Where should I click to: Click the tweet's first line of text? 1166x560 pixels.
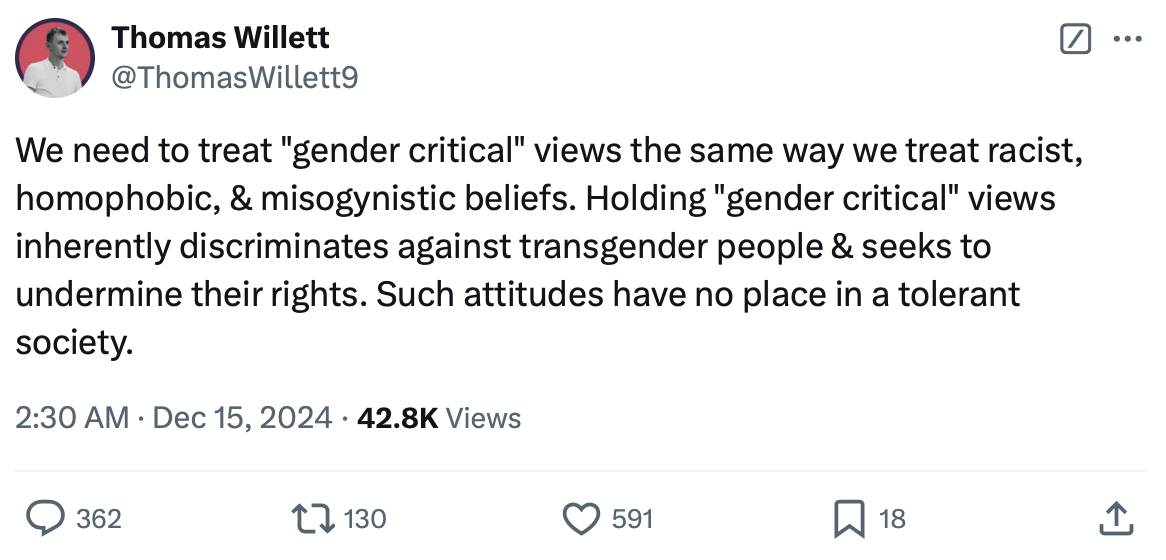(x=550, y=153)
